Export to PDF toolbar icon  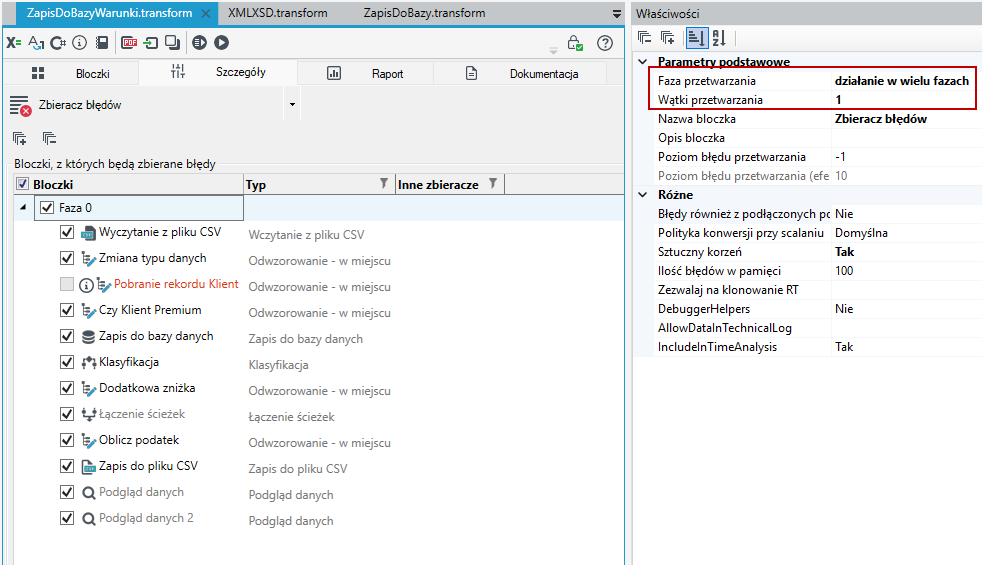[x=130, y=43]
